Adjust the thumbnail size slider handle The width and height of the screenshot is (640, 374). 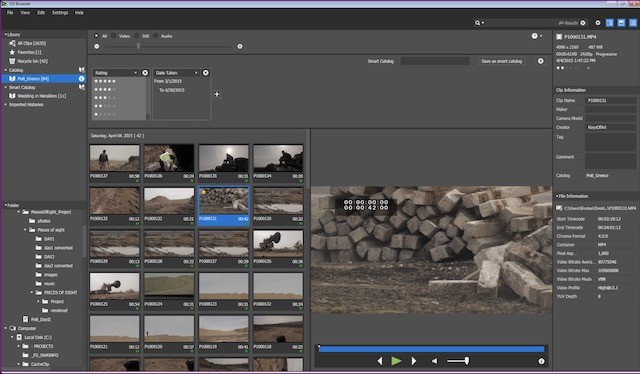(x=138, y=47)
